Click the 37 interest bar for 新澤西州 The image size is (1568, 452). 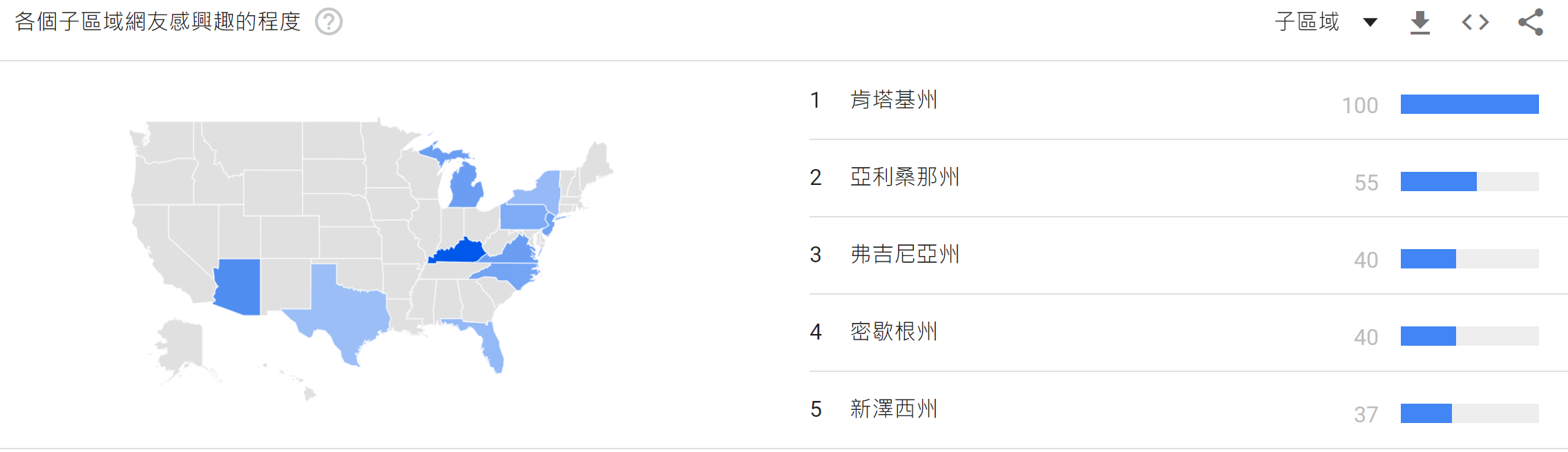[x=1426, y=413]
